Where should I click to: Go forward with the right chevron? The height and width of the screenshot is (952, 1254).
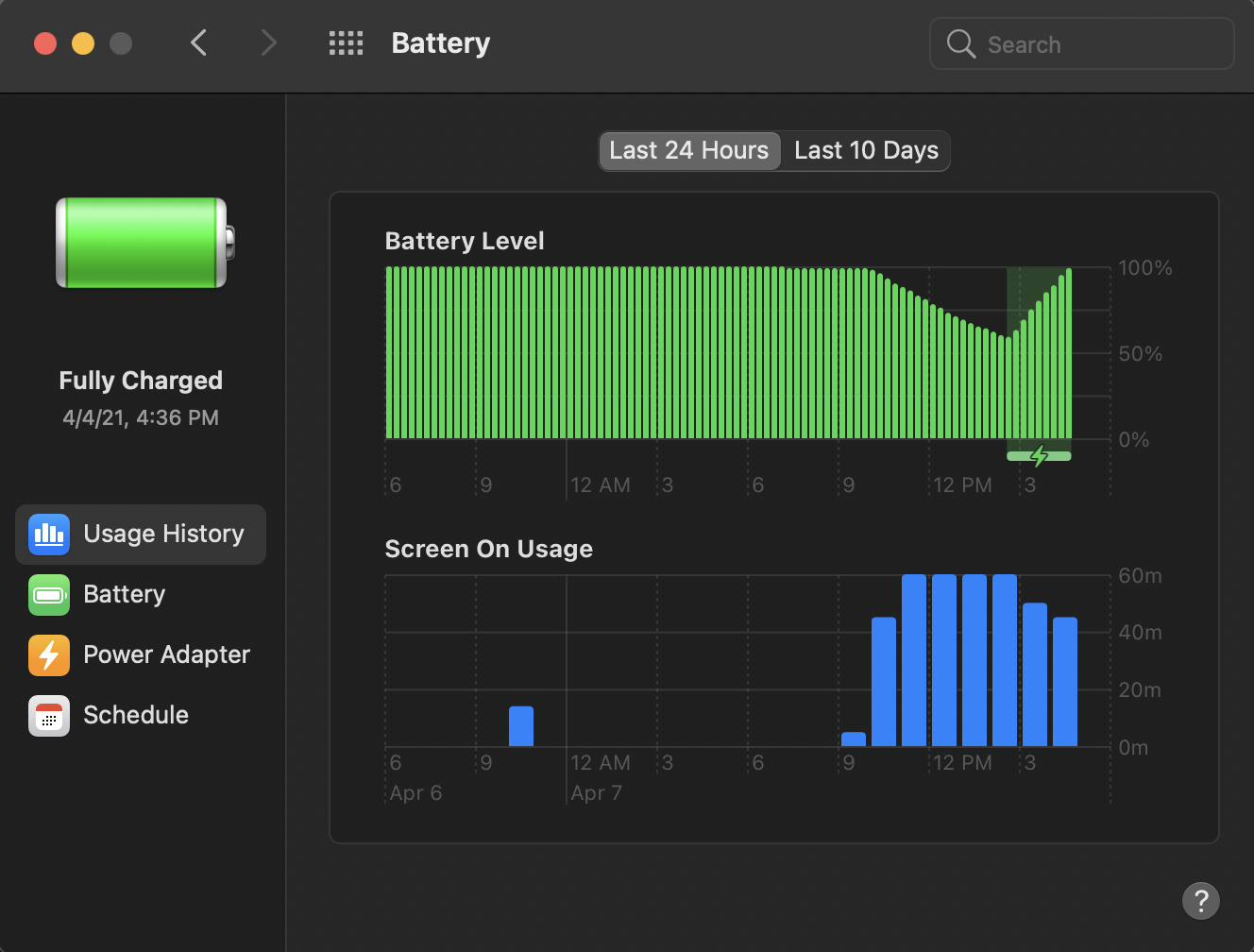coord(269,42)
